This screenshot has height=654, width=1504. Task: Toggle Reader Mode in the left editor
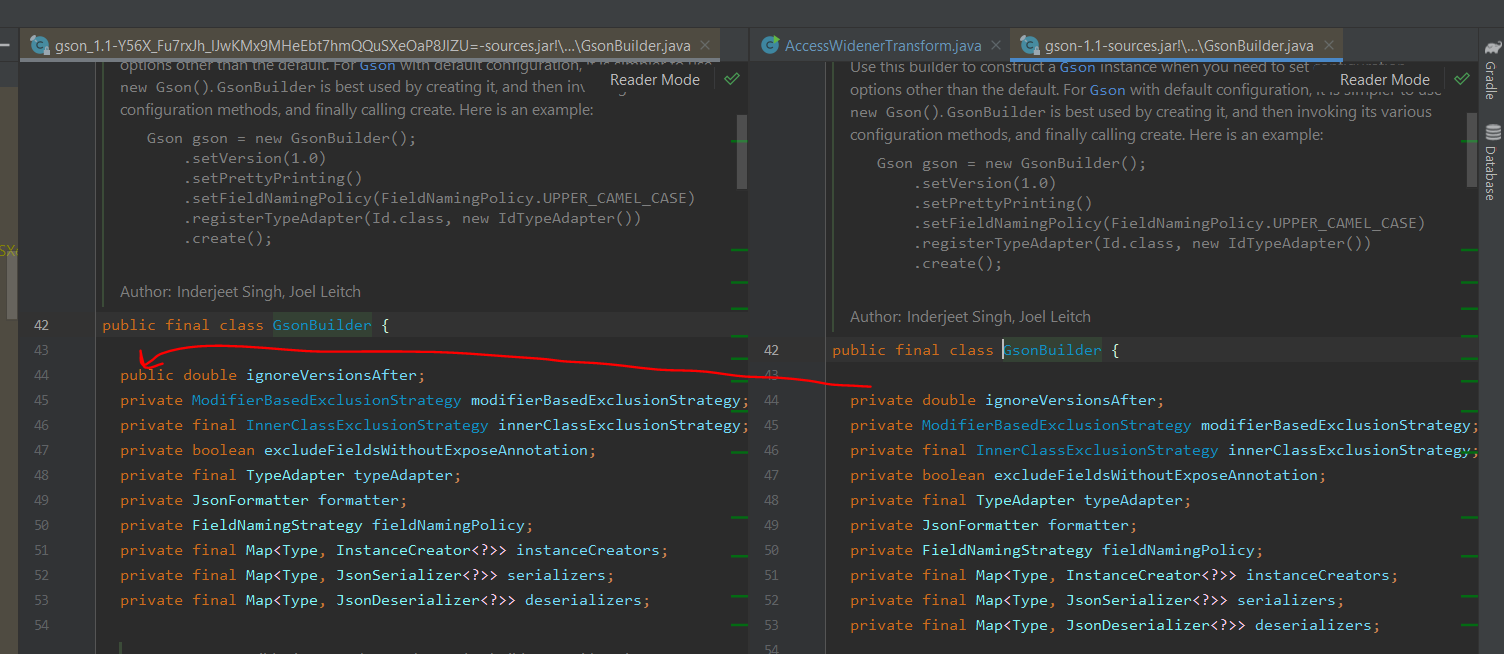(654, 79)
